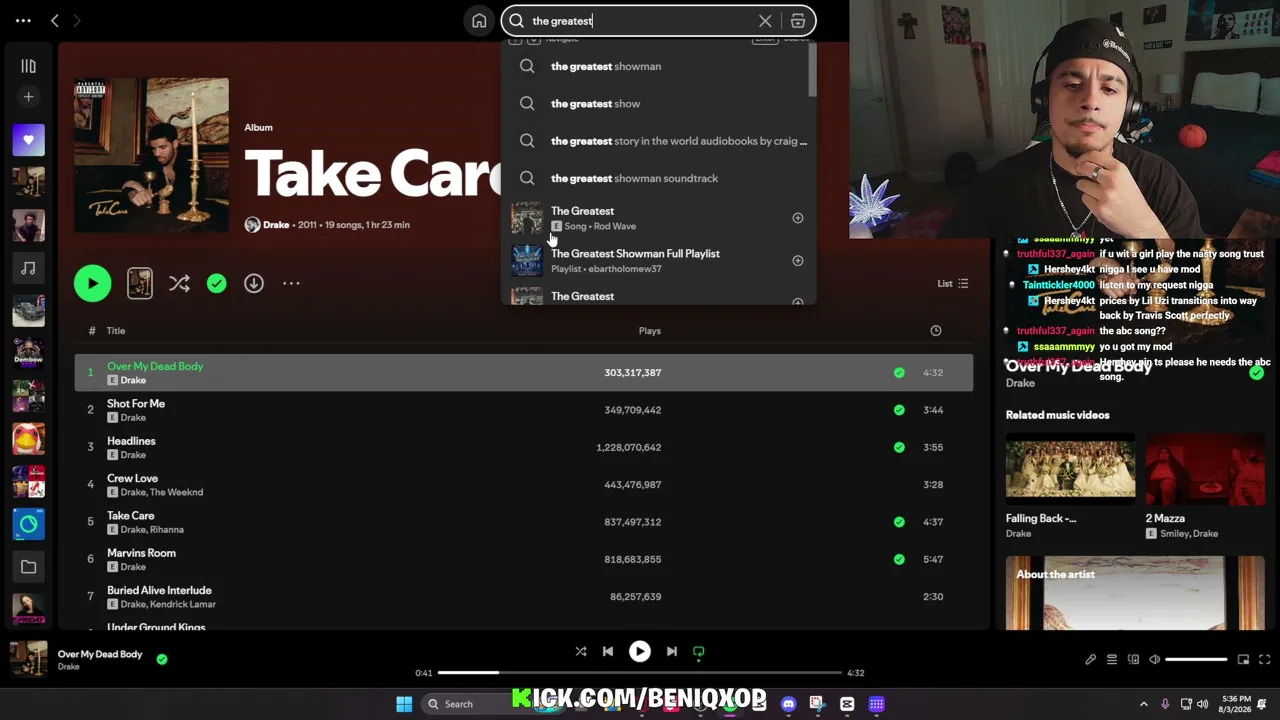This screenshot has width=1280, height=720.
Task: Sort tracks by the Plays column header
Action: coord(650,331)
